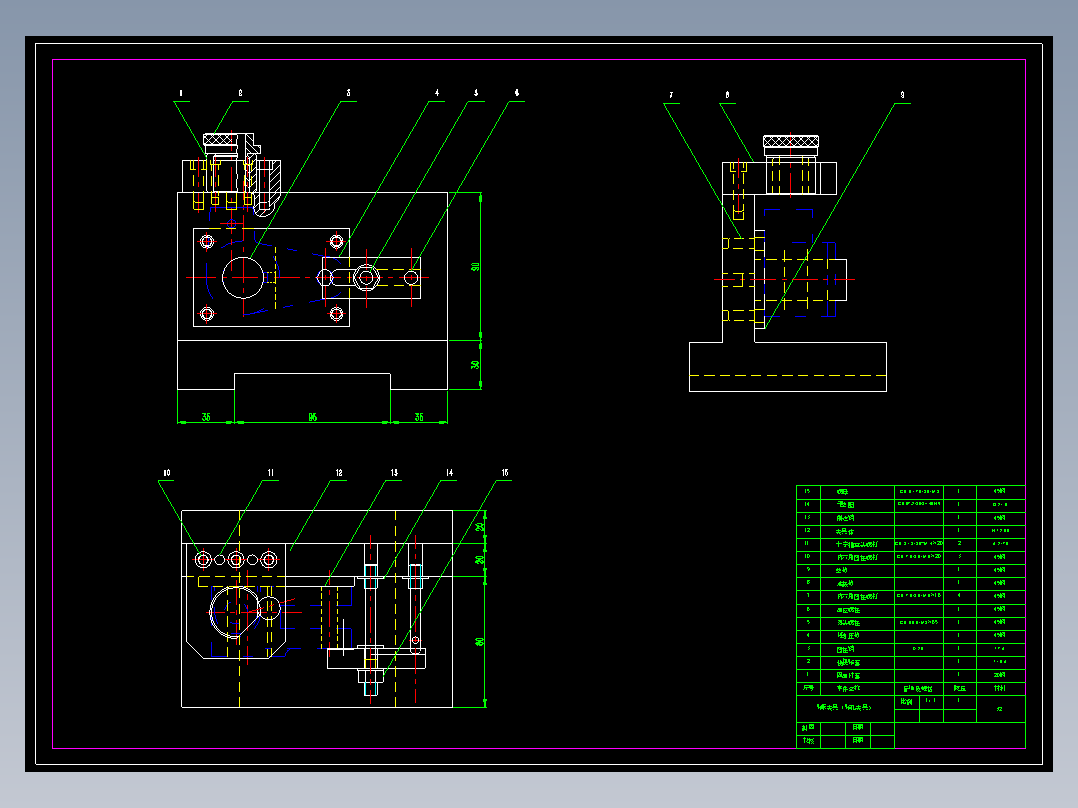Click balloon label 6 in the front view
Viewport: 1078px width, 808px height.
pos(516,93)
